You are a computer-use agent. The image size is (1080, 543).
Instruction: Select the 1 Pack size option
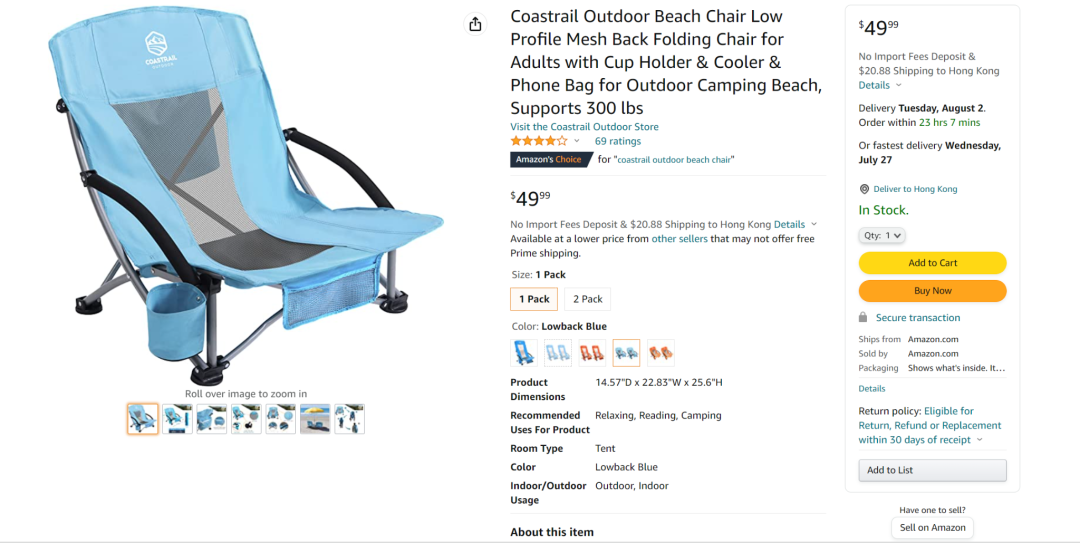pos(534,299)
